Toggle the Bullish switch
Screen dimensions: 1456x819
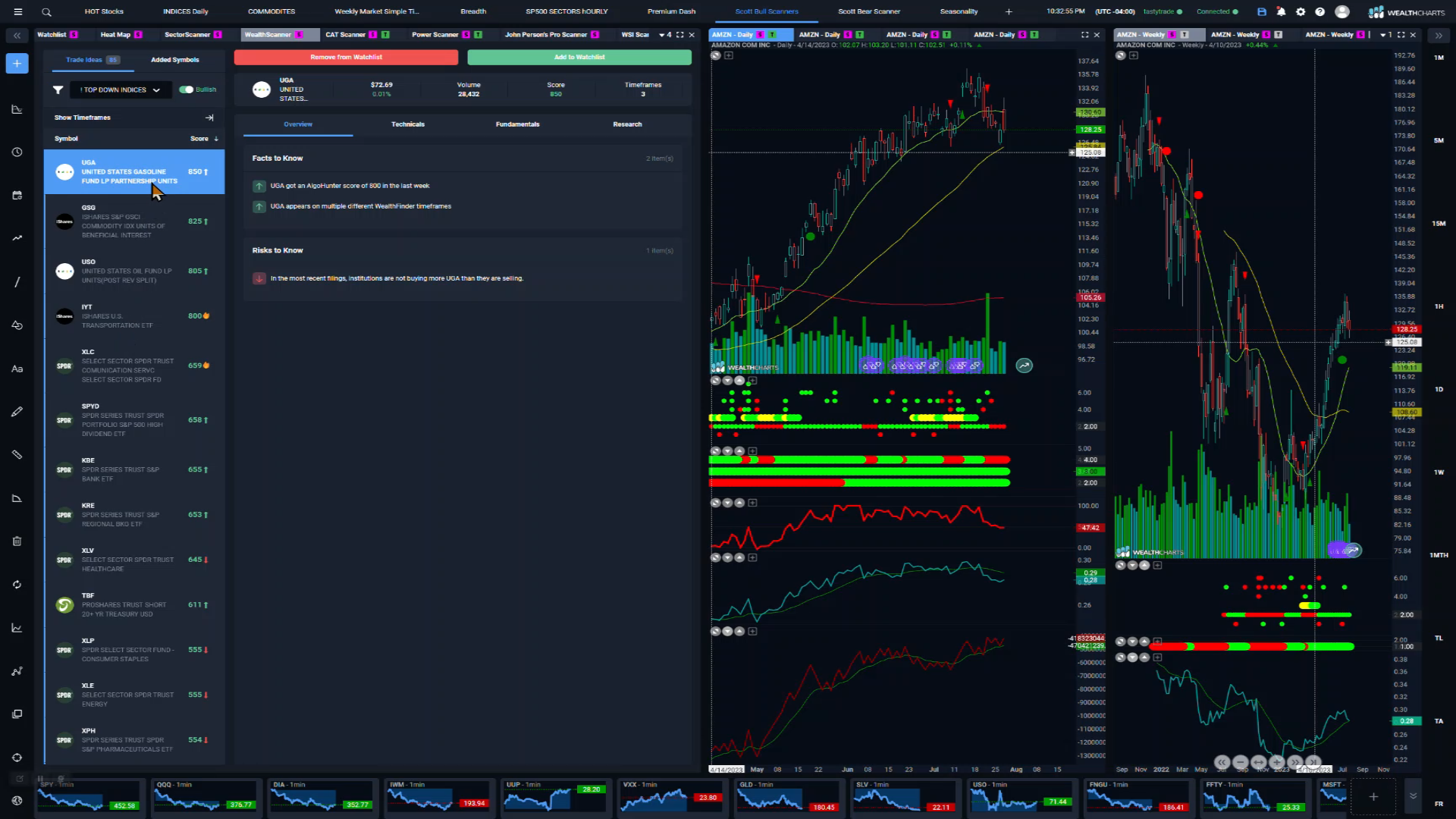coord(186,89)
